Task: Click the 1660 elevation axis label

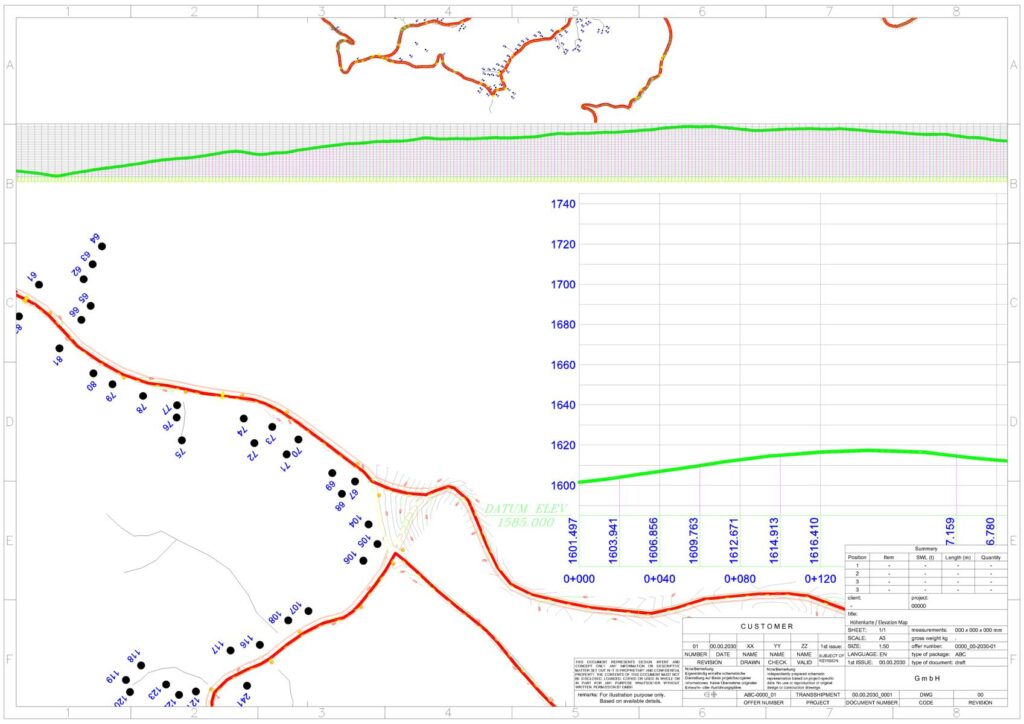Action: [x=563, y=365]
